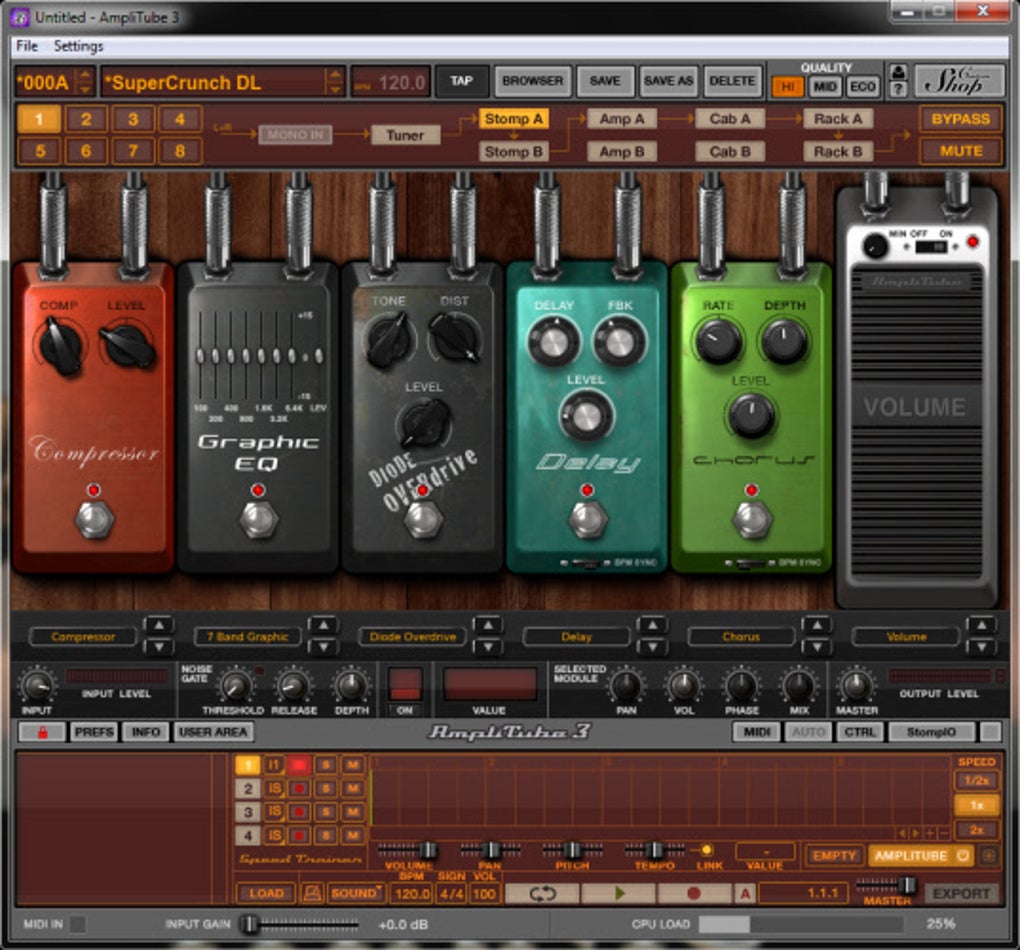This screenshot has height=950, width=1020.
Task: Click the help question mark icon
Action: pos(898,89)
